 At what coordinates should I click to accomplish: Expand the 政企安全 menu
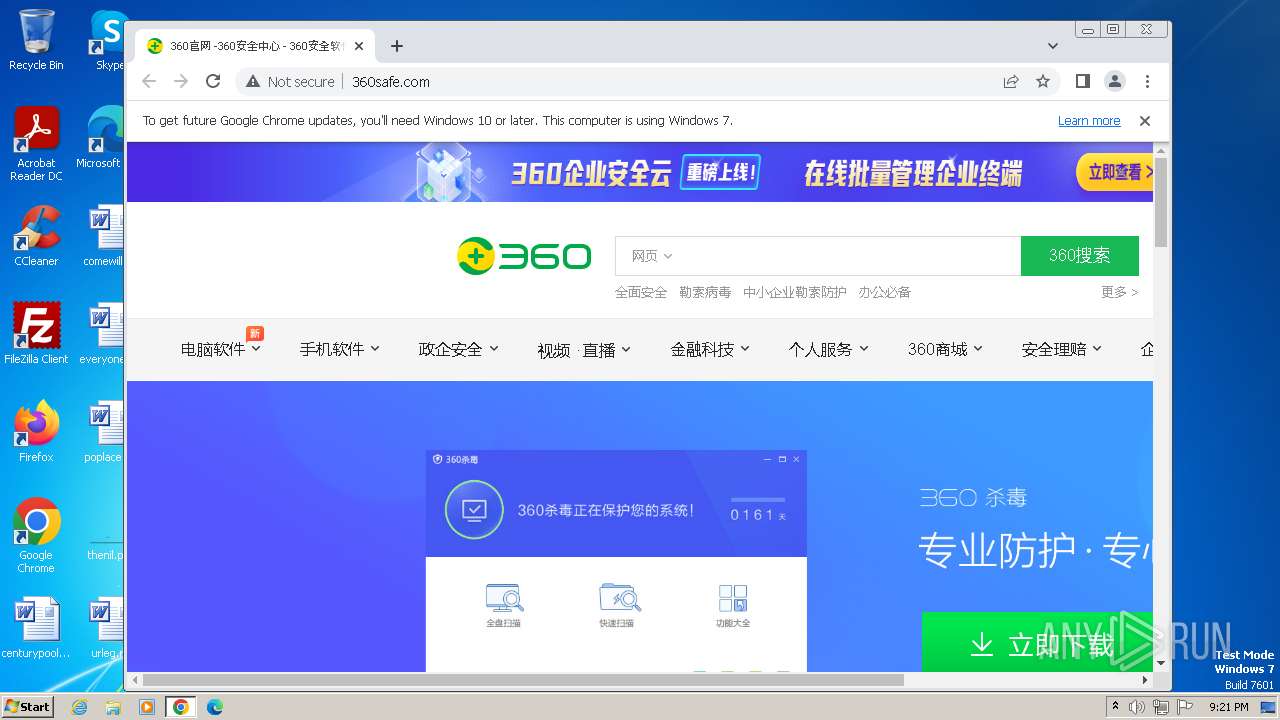459,349
